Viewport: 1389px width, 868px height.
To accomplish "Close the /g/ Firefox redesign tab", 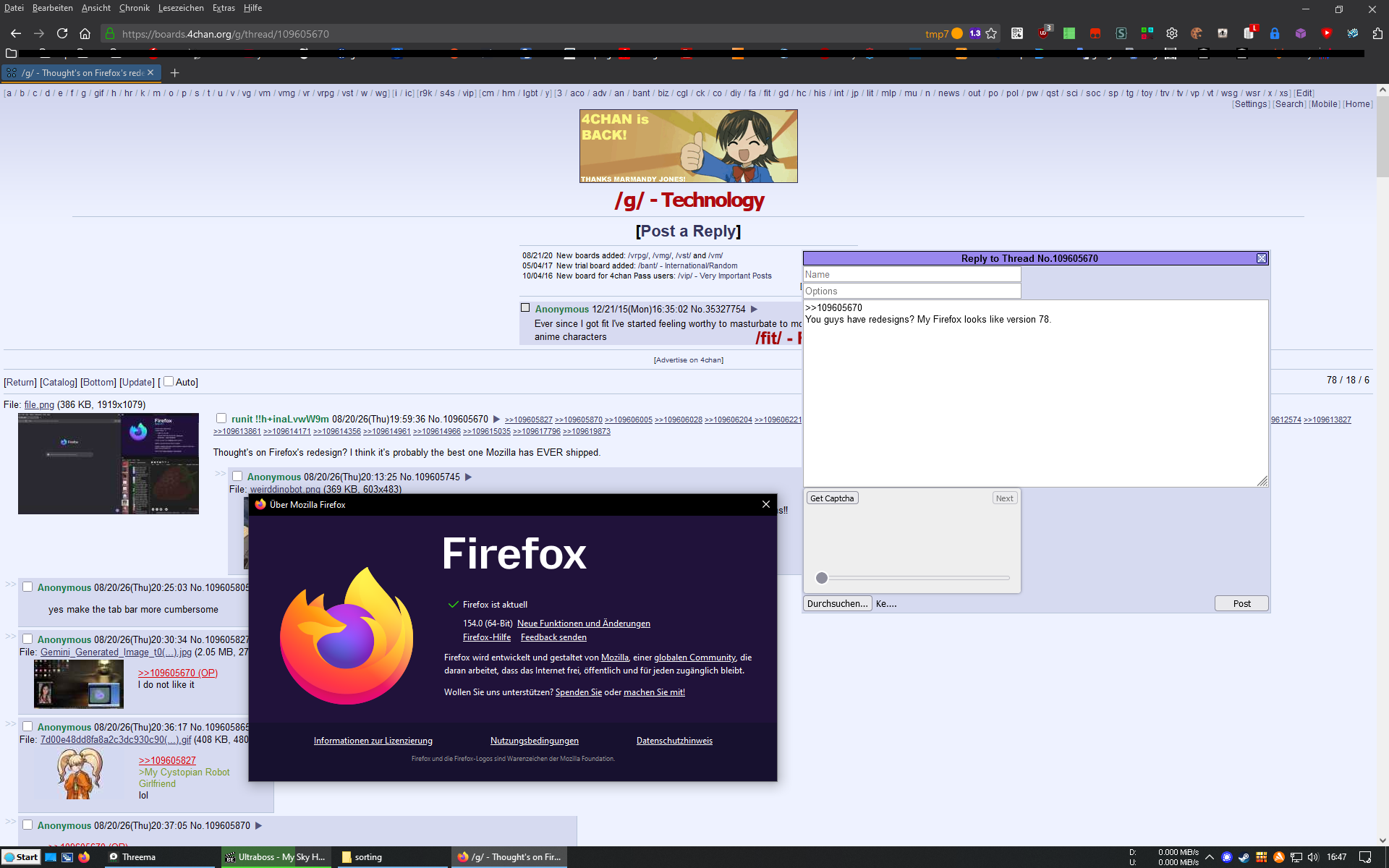I will 150,72.
